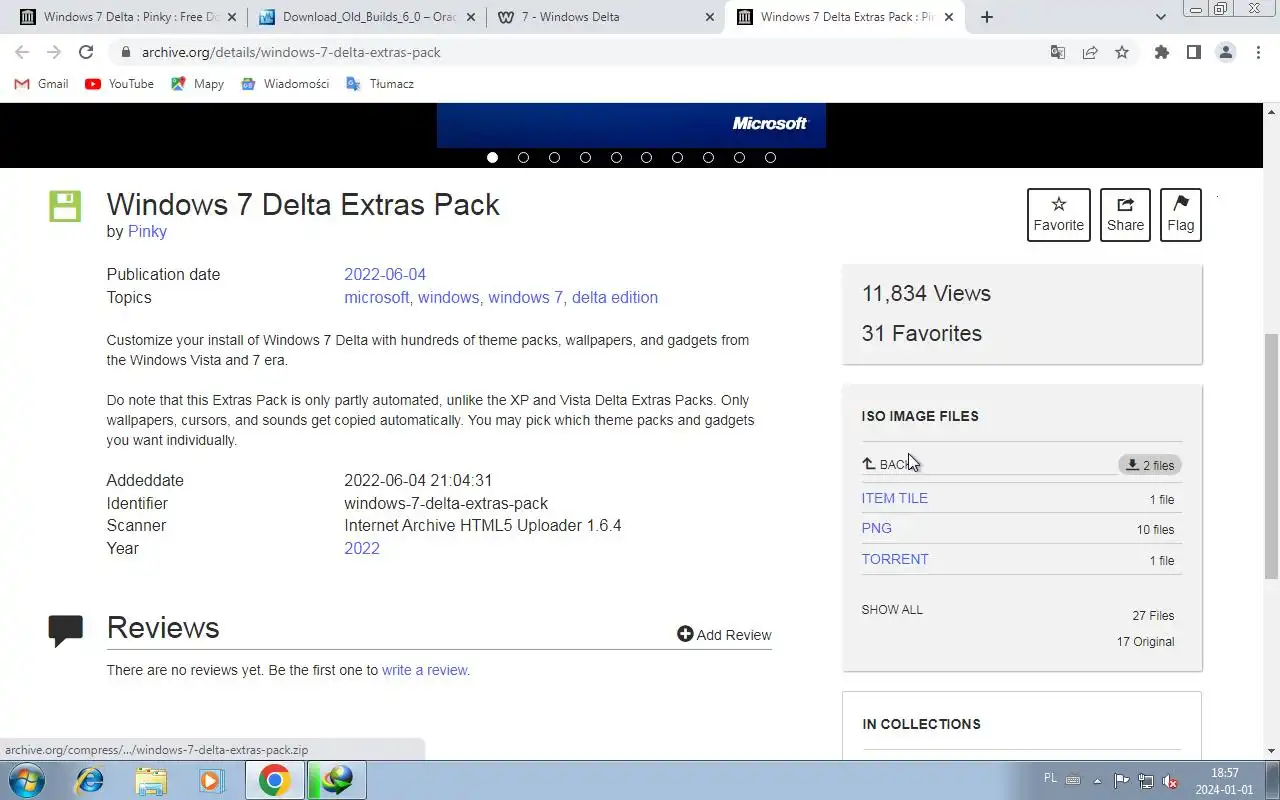Screen dimensions: 1280x800
Task: Click SHOW ALL files
Action: 892,610
